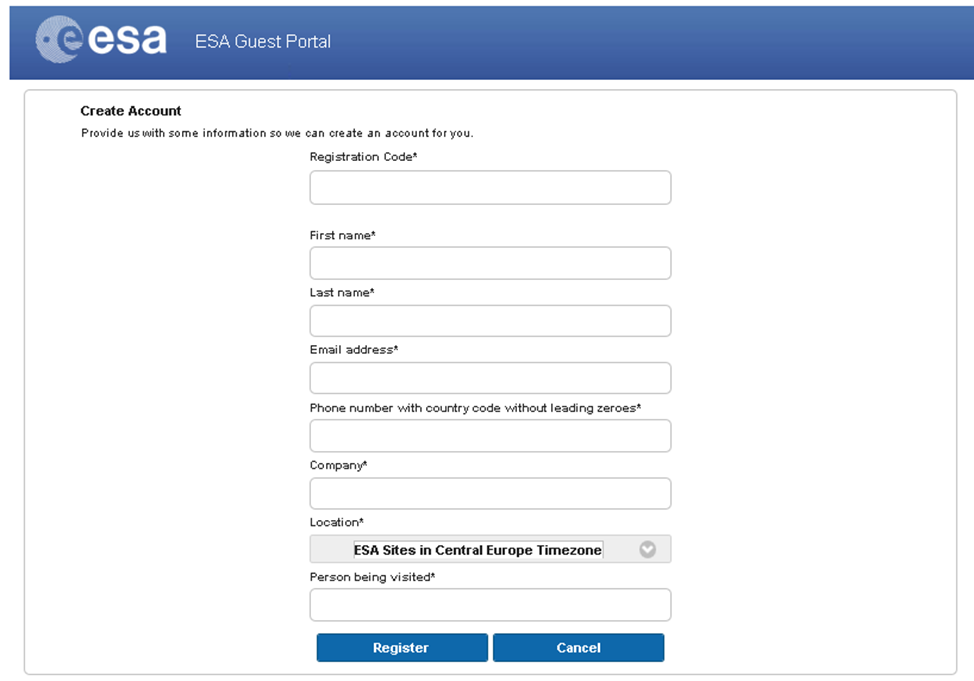Open the ESA Sites in Central Europe Timezone dropdown
Screen dimensions: 974x681
(490, 549)
